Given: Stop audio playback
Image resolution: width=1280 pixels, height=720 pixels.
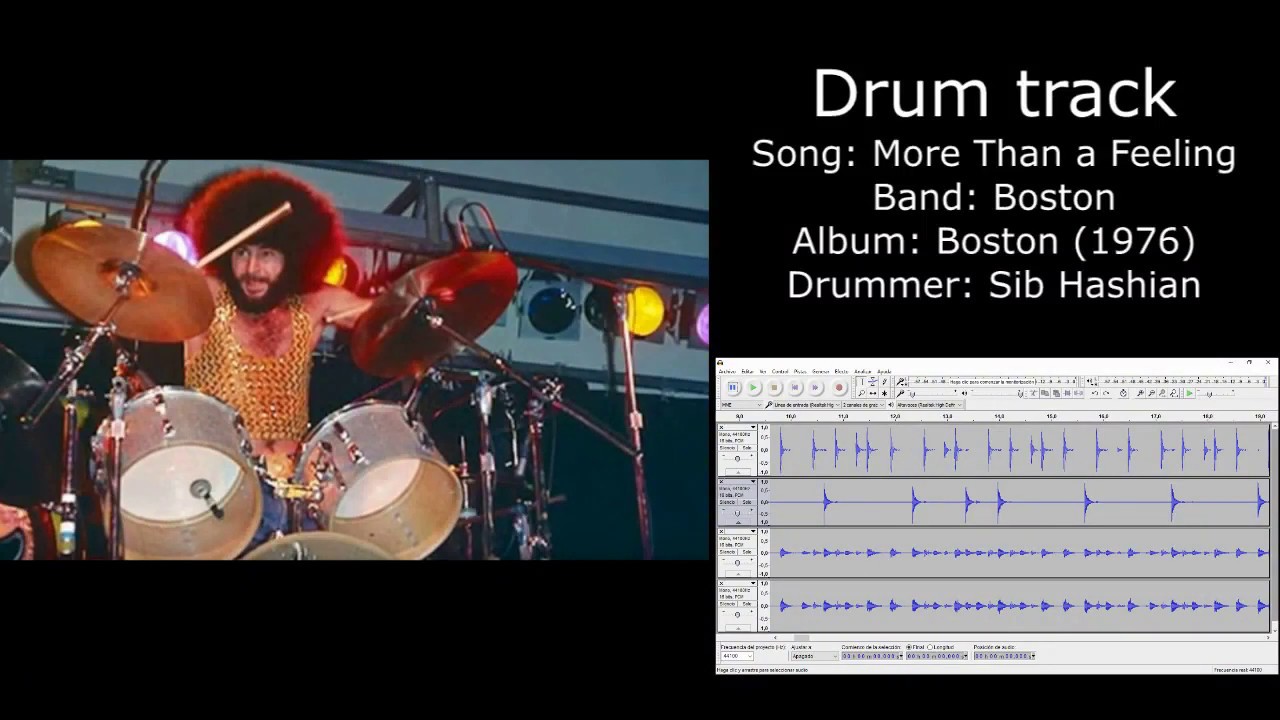Looking at the screenshot, I should pos(774,387).
